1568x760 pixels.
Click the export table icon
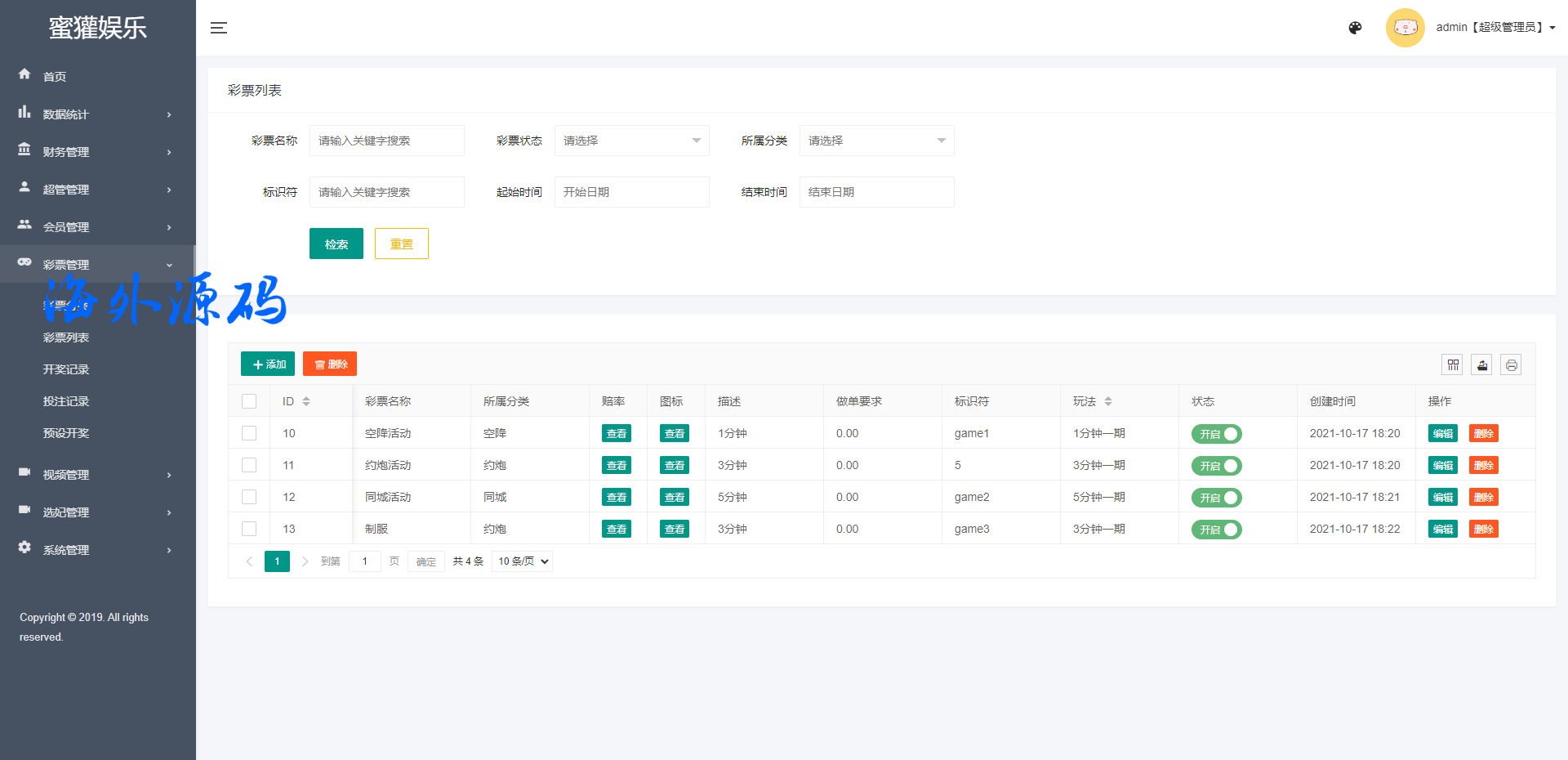[x=1481, y=365]
